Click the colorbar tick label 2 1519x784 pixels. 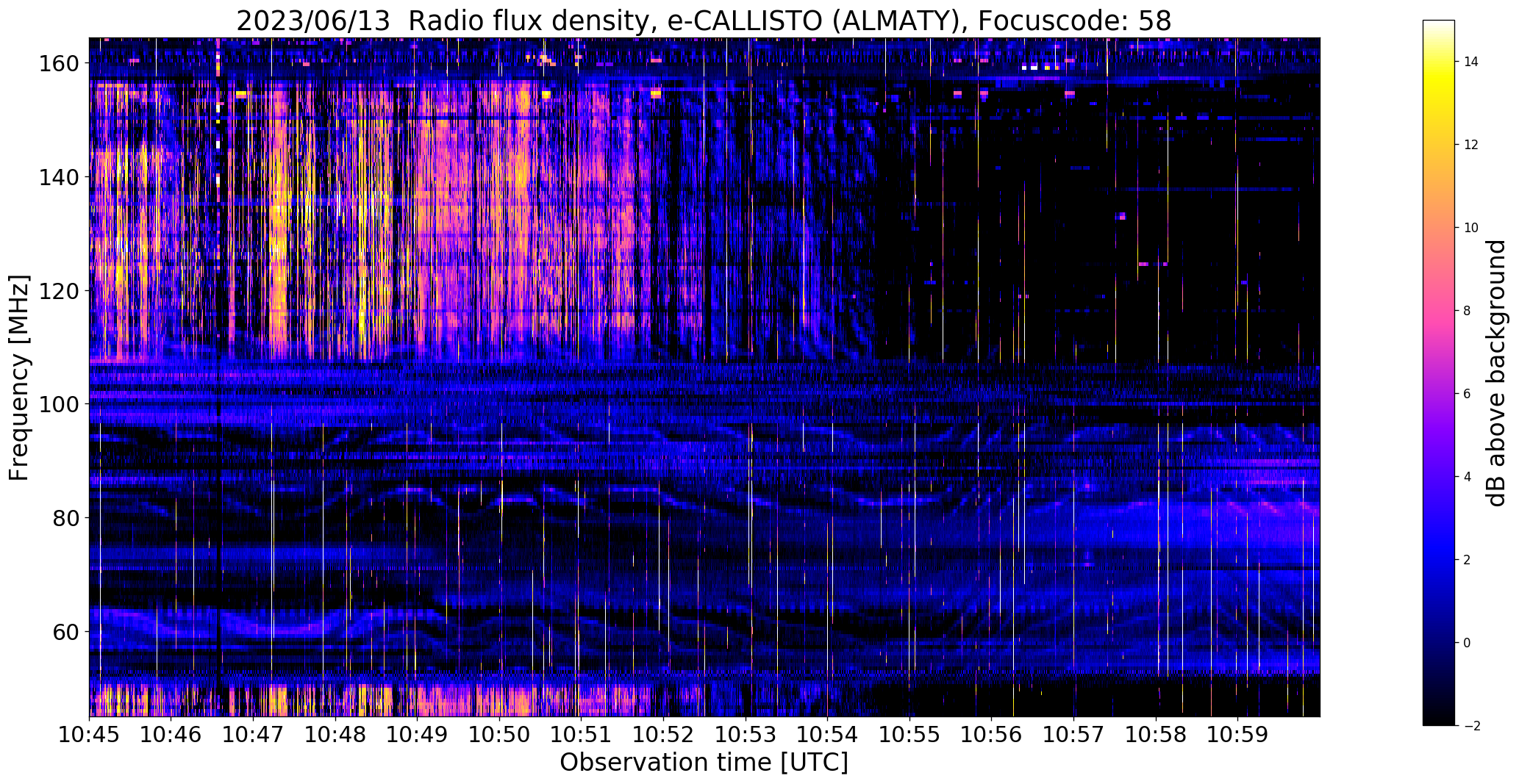(1467, 560)
